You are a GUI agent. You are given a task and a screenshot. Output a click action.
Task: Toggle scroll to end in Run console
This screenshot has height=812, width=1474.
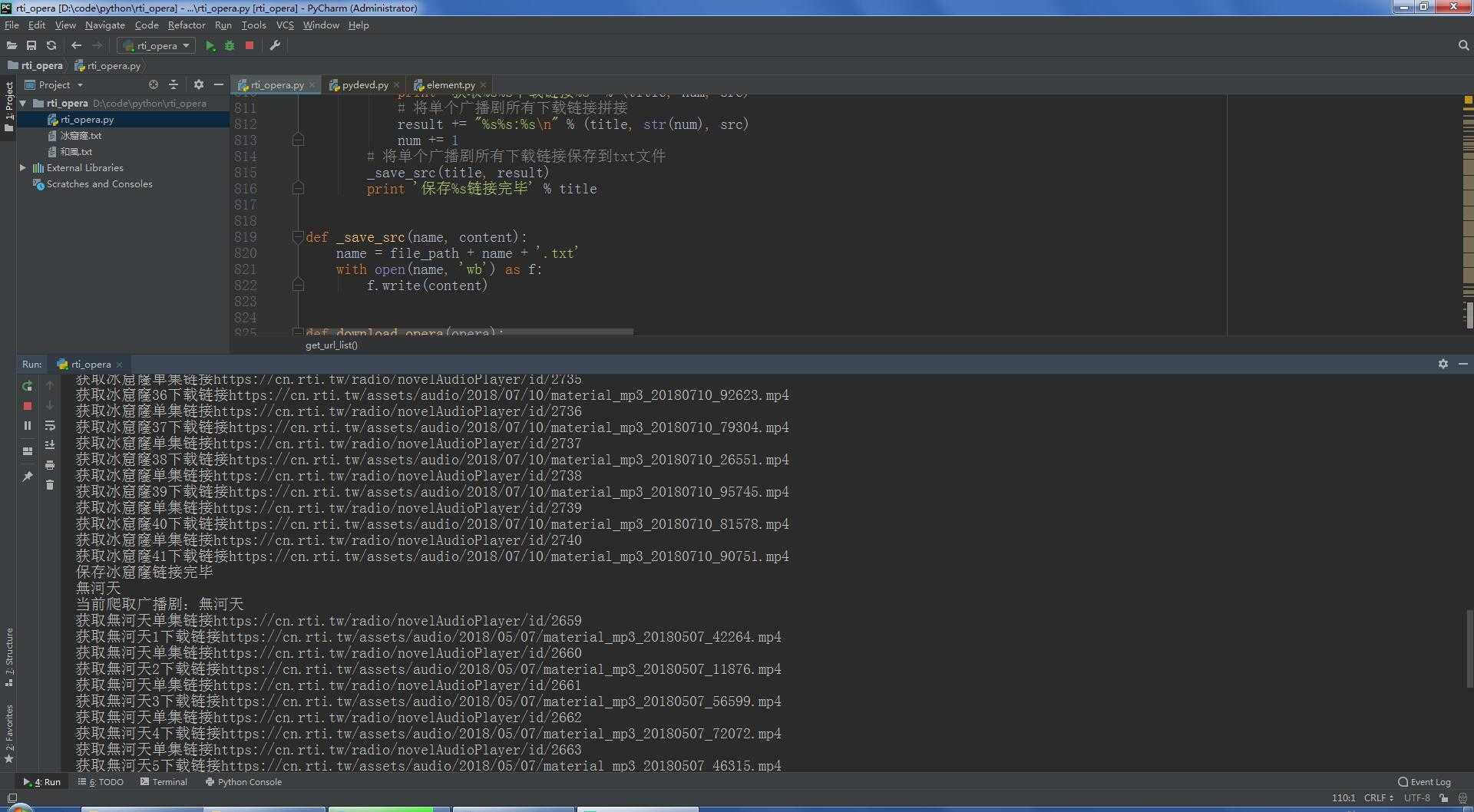(x=50, y=445)
